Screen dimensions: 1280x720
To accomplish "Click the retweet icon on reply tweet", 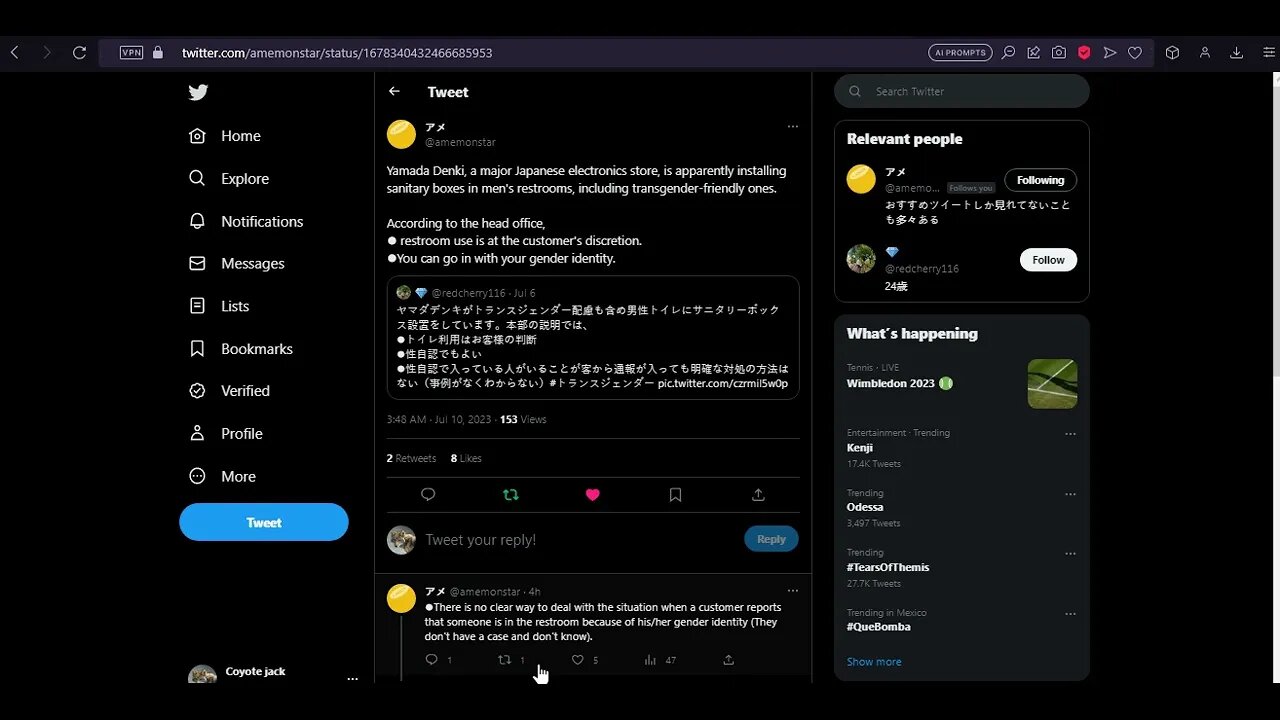I will point(504,660).
